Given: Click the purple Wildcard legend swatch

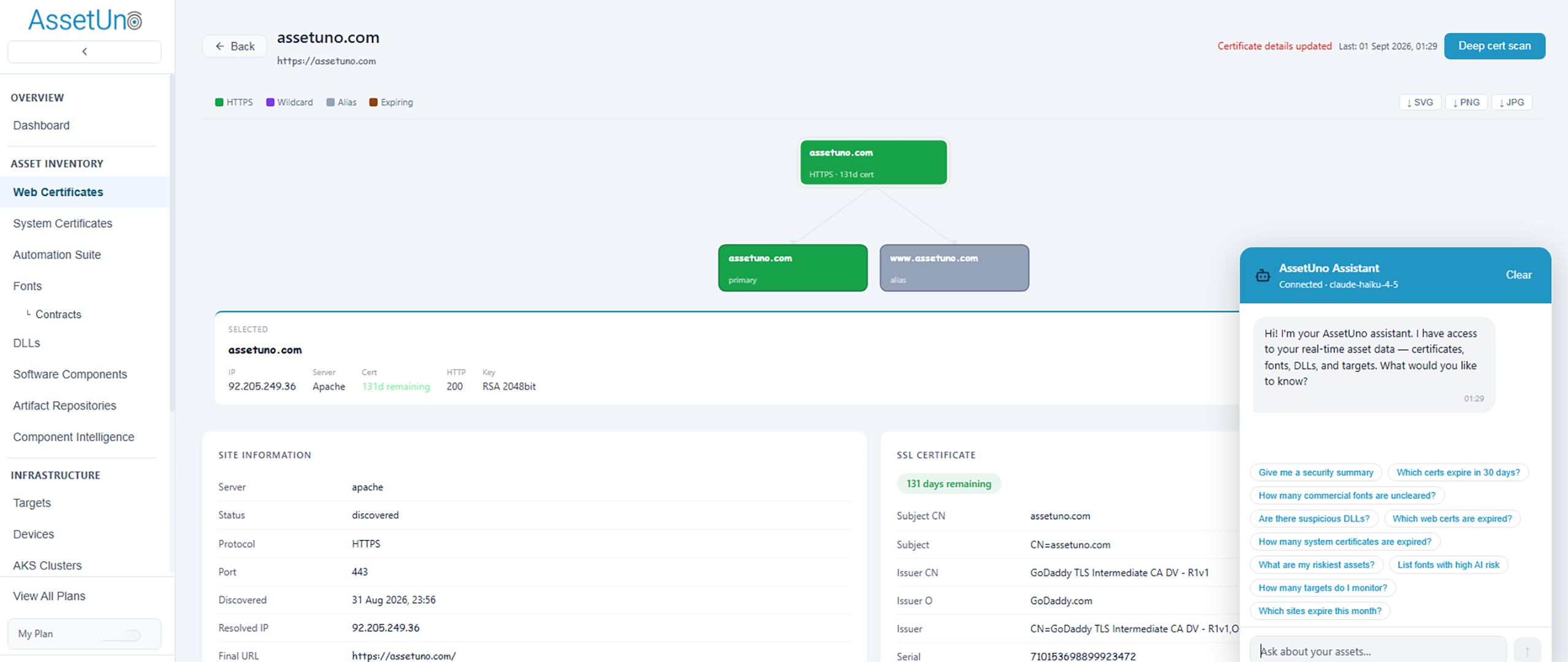Looking at the screenshot, I should tap(270, 102).
